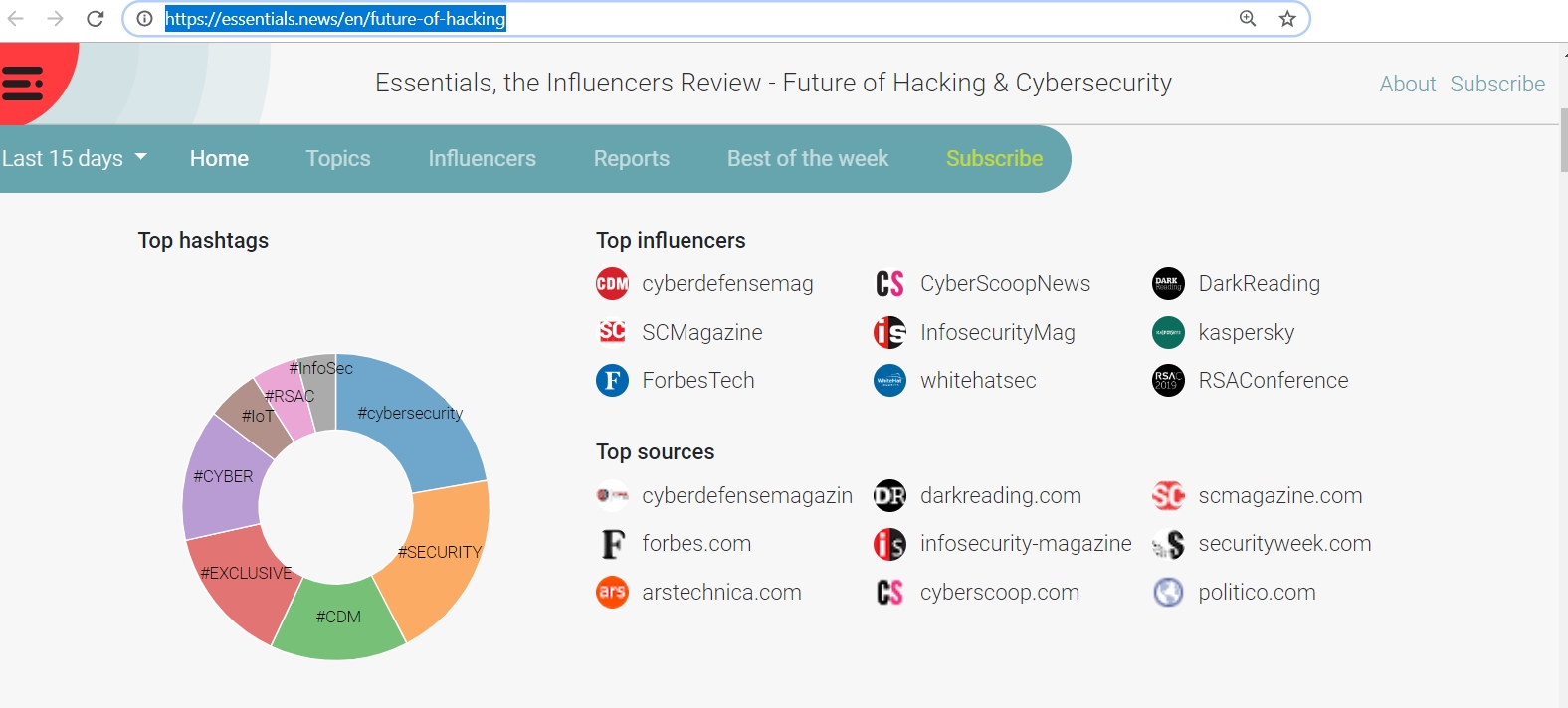This screenshot has width=1568, height=708.
Task: Click the cyberdefensemag CDM logo icon
Action: [612, 284]
